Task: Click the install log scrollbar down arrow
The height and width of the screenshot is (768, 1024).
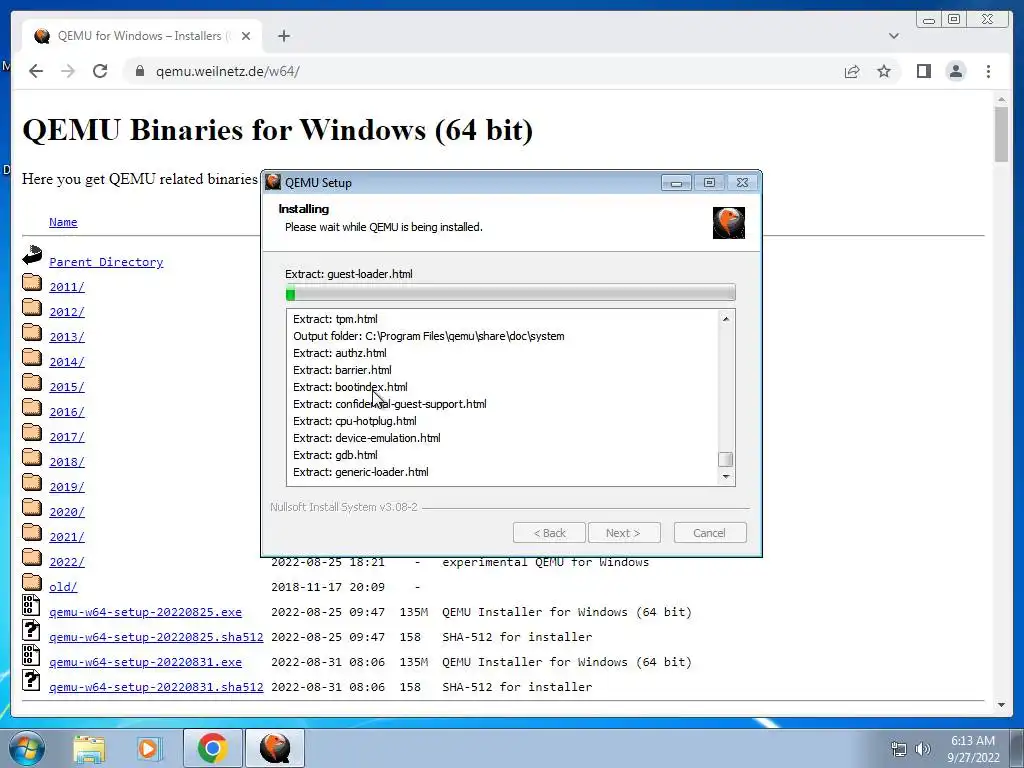Action: [x=726, y=477]
